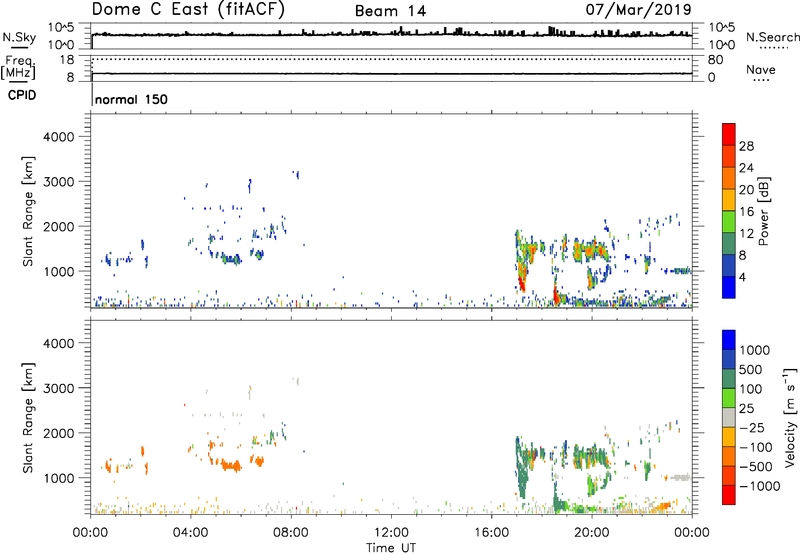Click the "CPID" row label
800x554 pixels.
point(22,95)
